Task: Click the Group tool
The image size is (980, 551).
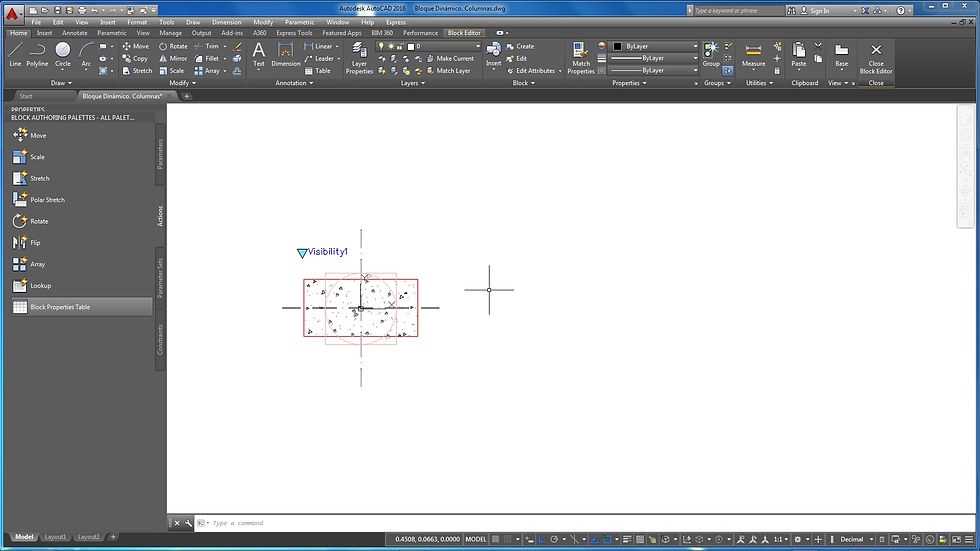Action: (x=711, y=54)
